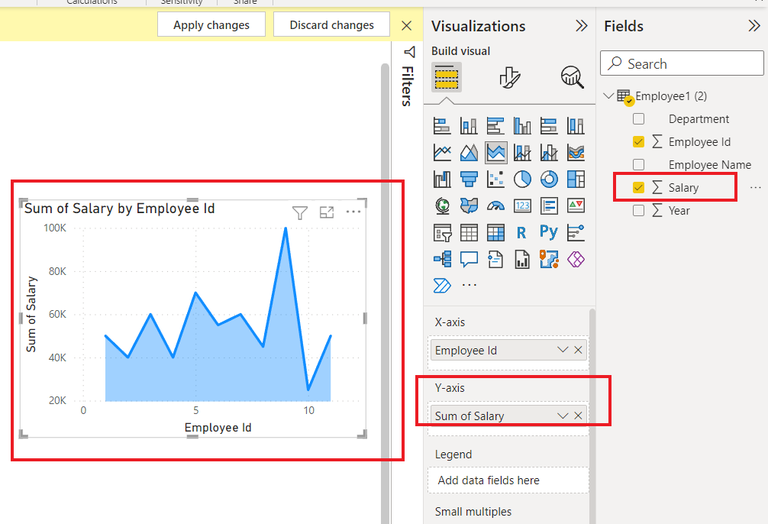The width and height of the screenshot is (768, 524).
Task: Choose the Stacked area chart visual
Action: (496, 153)
